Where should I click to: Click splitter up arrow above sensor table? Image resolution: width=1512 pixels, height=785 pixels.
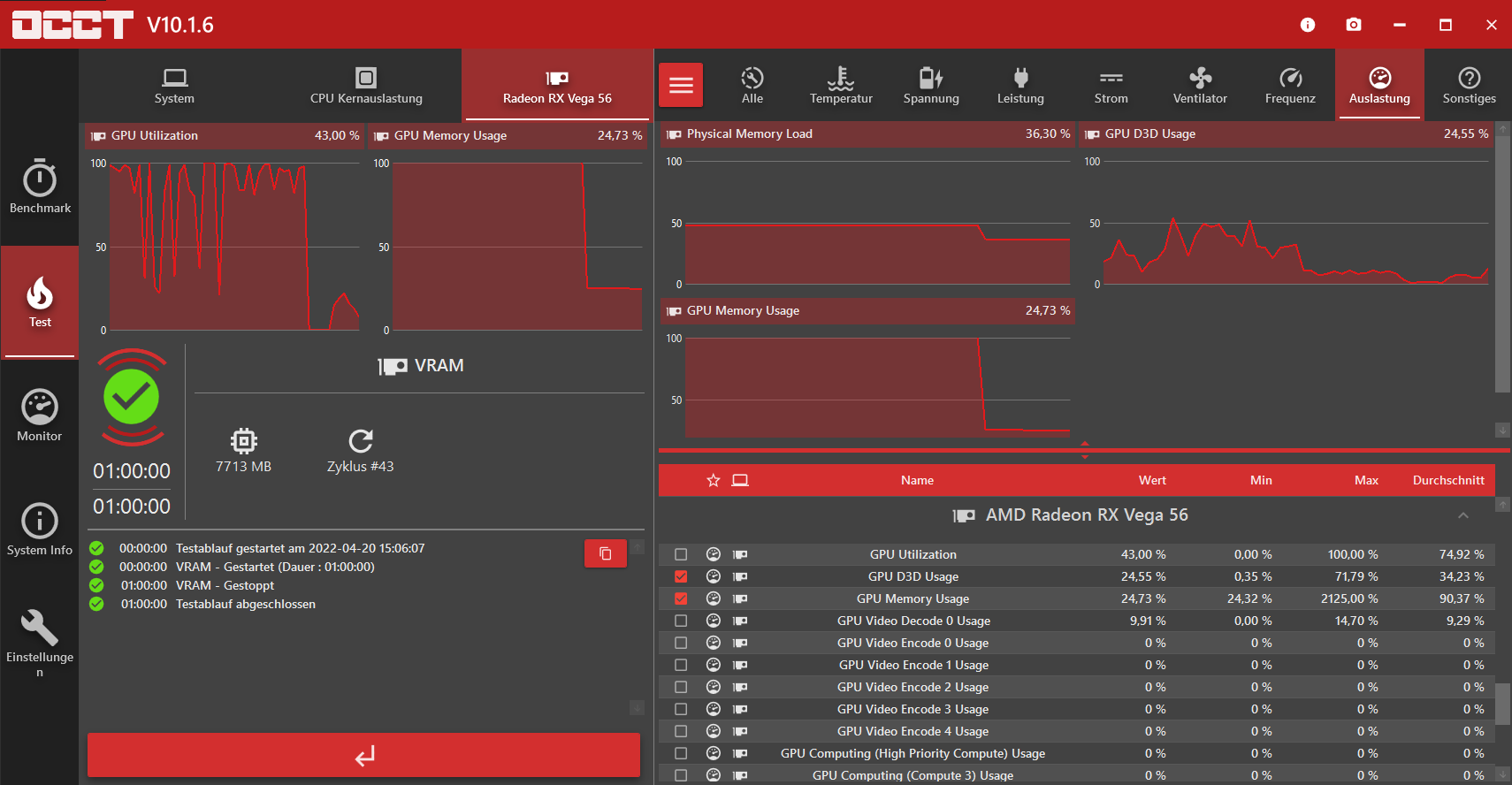coord(1085,443)
